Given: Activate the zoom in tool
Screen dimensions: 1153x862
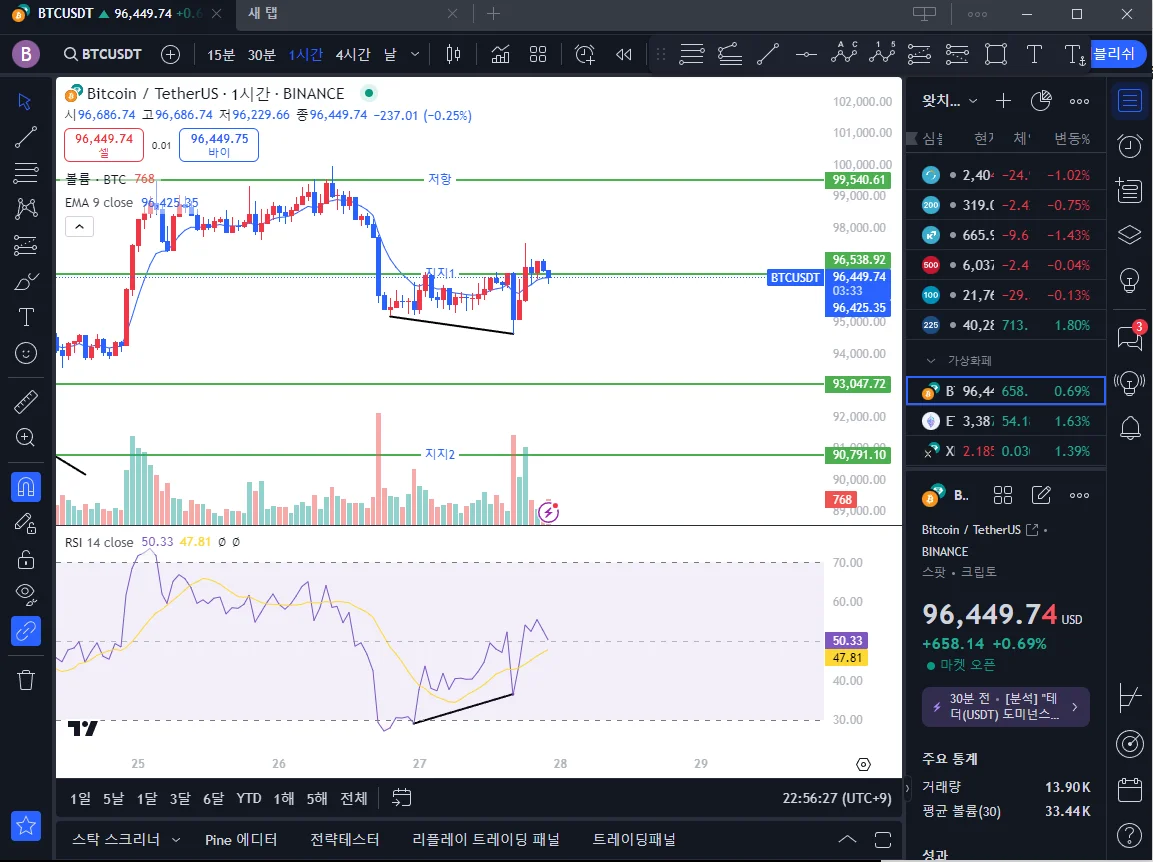Looking at the screenshot, I should click(25, 438).
